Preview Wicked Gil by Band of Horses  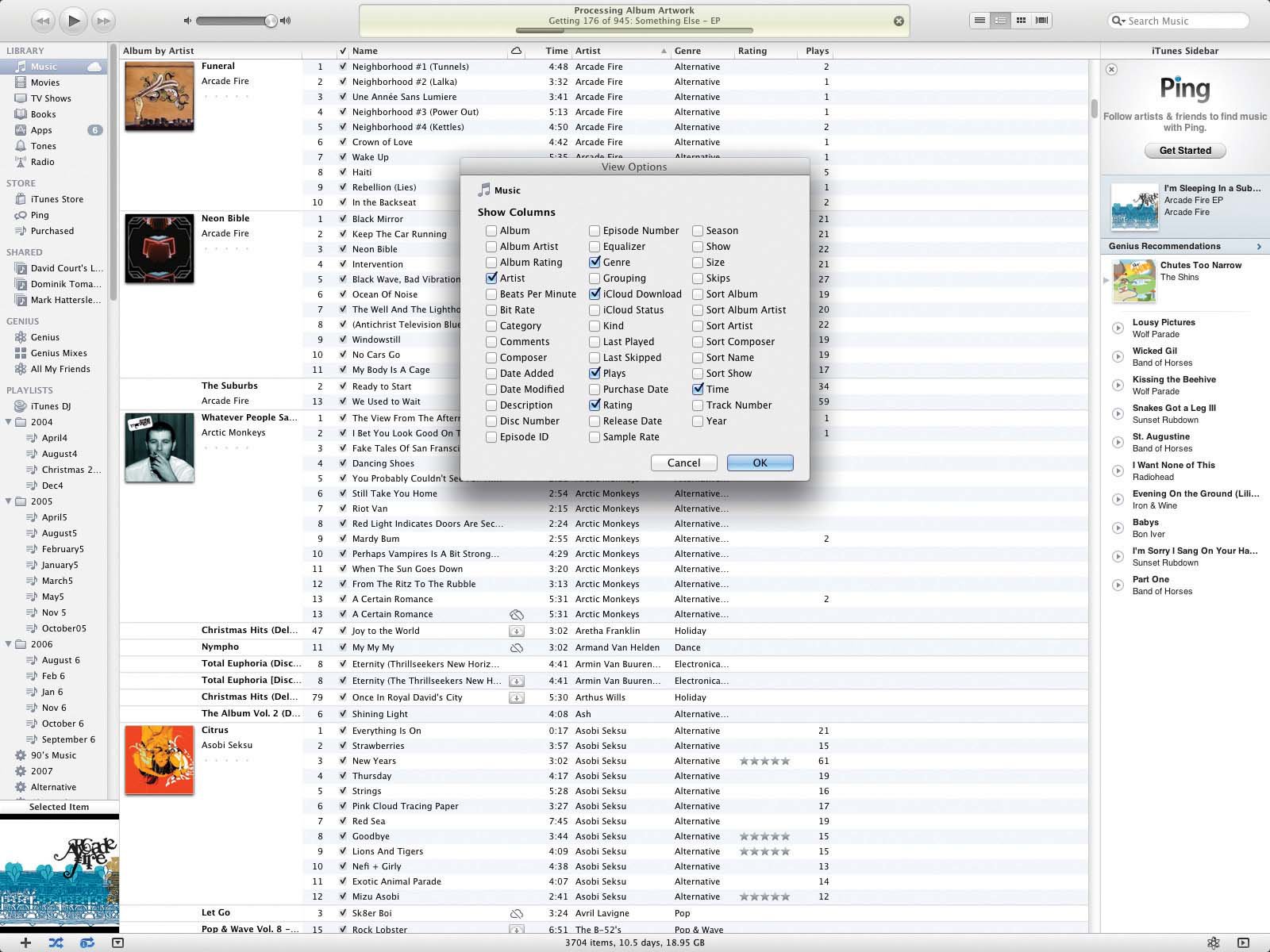pos(1118,356)
